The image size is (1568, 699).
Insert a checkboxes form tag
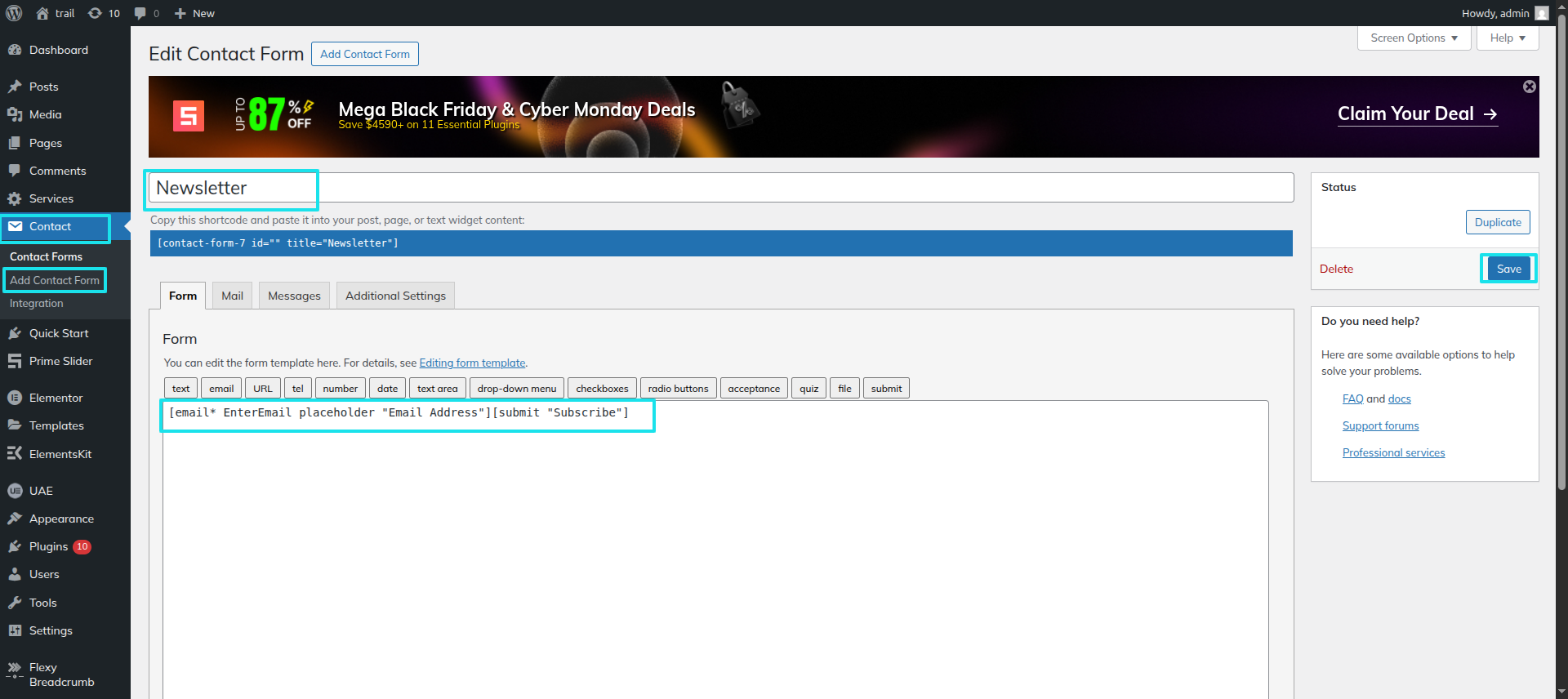(602, 389)
